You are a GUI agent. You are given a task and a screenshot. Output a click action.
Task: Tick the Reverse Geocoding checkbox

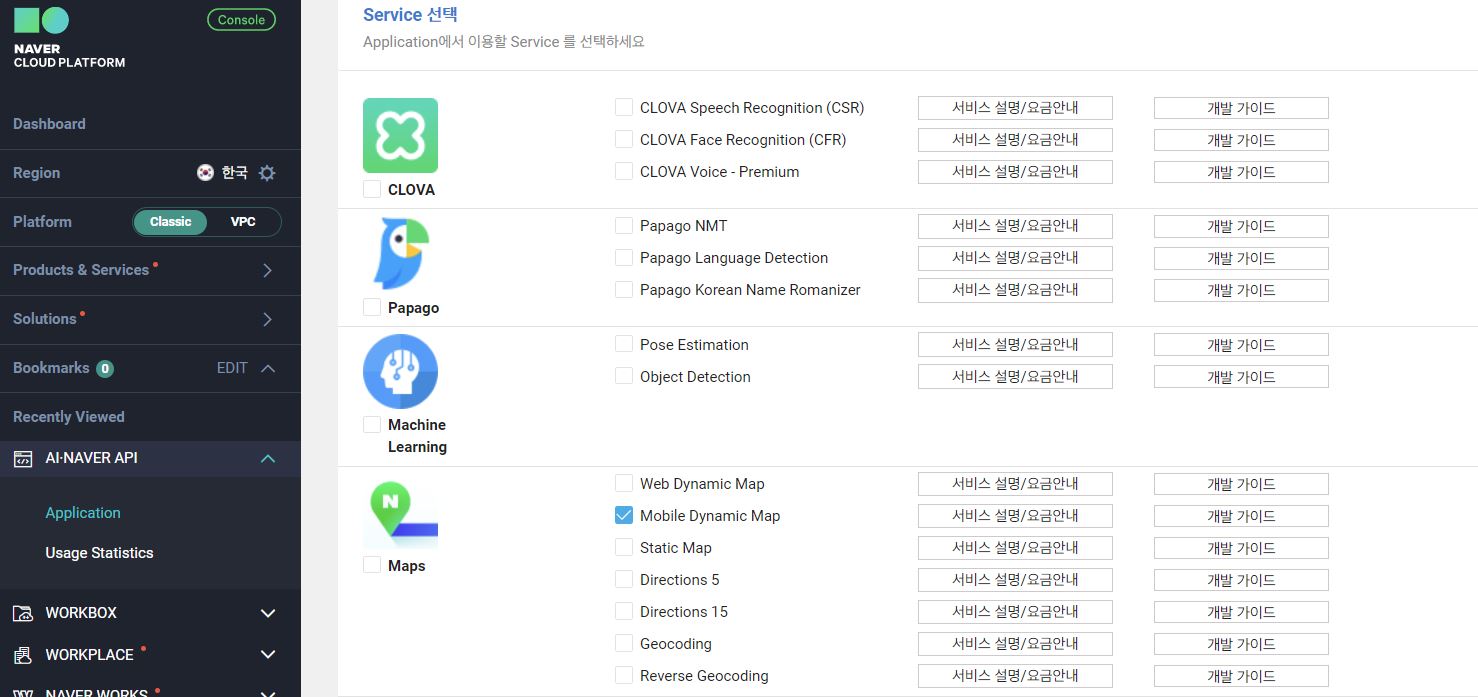(x=624, y=675)
